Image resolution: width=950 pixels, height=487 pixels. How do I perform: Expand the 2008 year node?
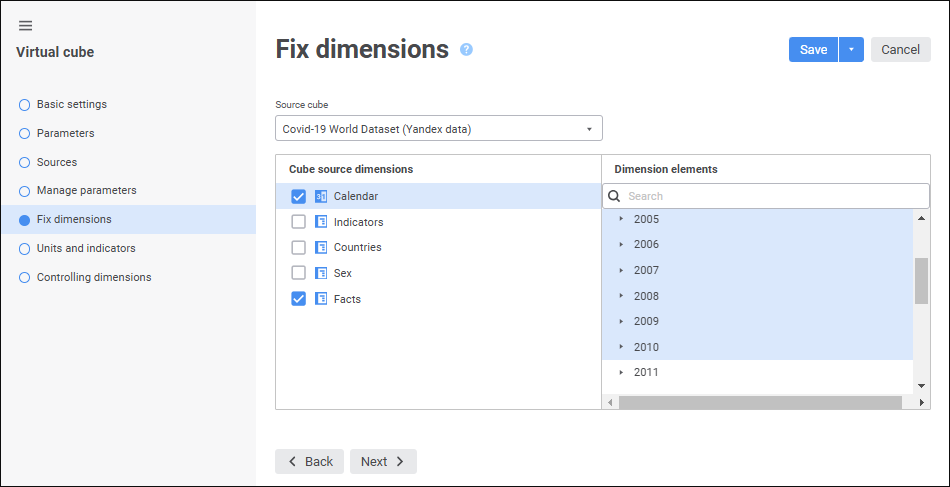pyautogui.click(x=621, y=296)
